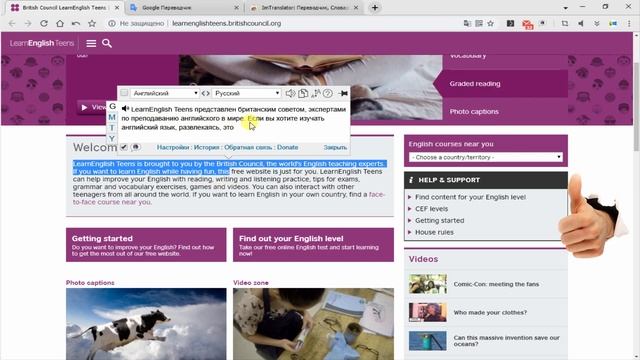Viewport: 640px width, 360px height.
Task: Open the CEF levels link
Action: pos(431,209)
